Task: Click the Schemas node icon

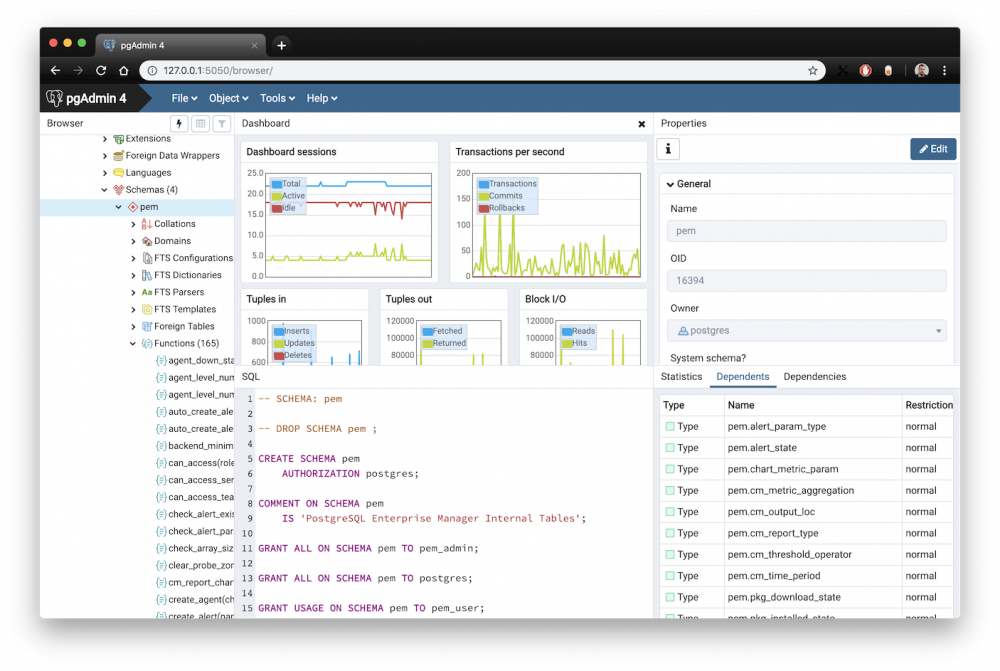Action: tap(119, 190)
